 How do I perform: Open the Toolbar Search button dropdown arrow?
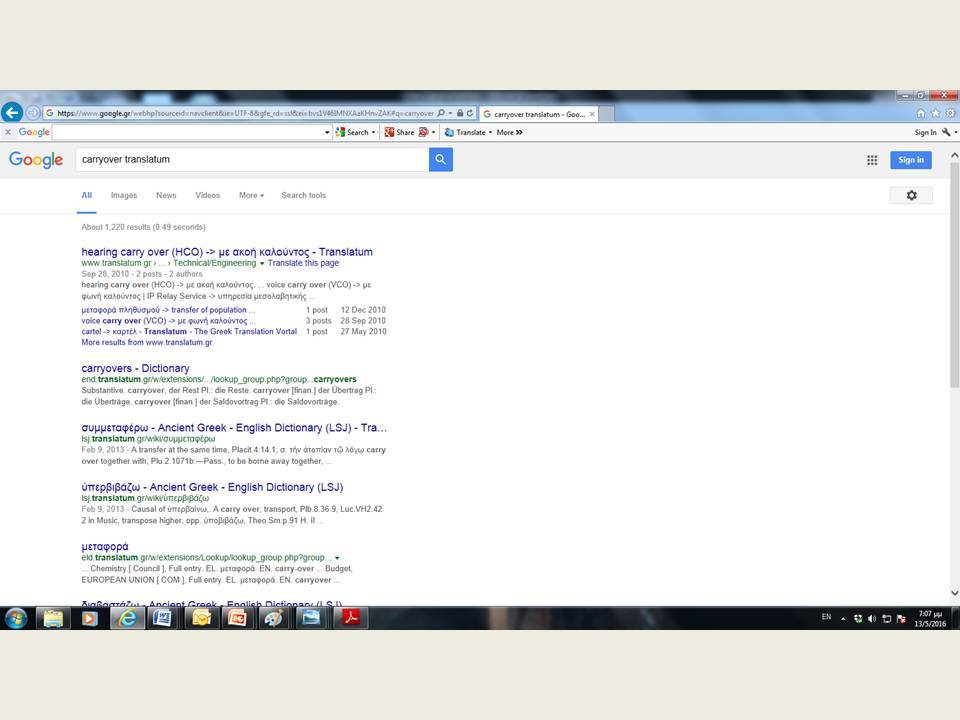click(373, 132)
